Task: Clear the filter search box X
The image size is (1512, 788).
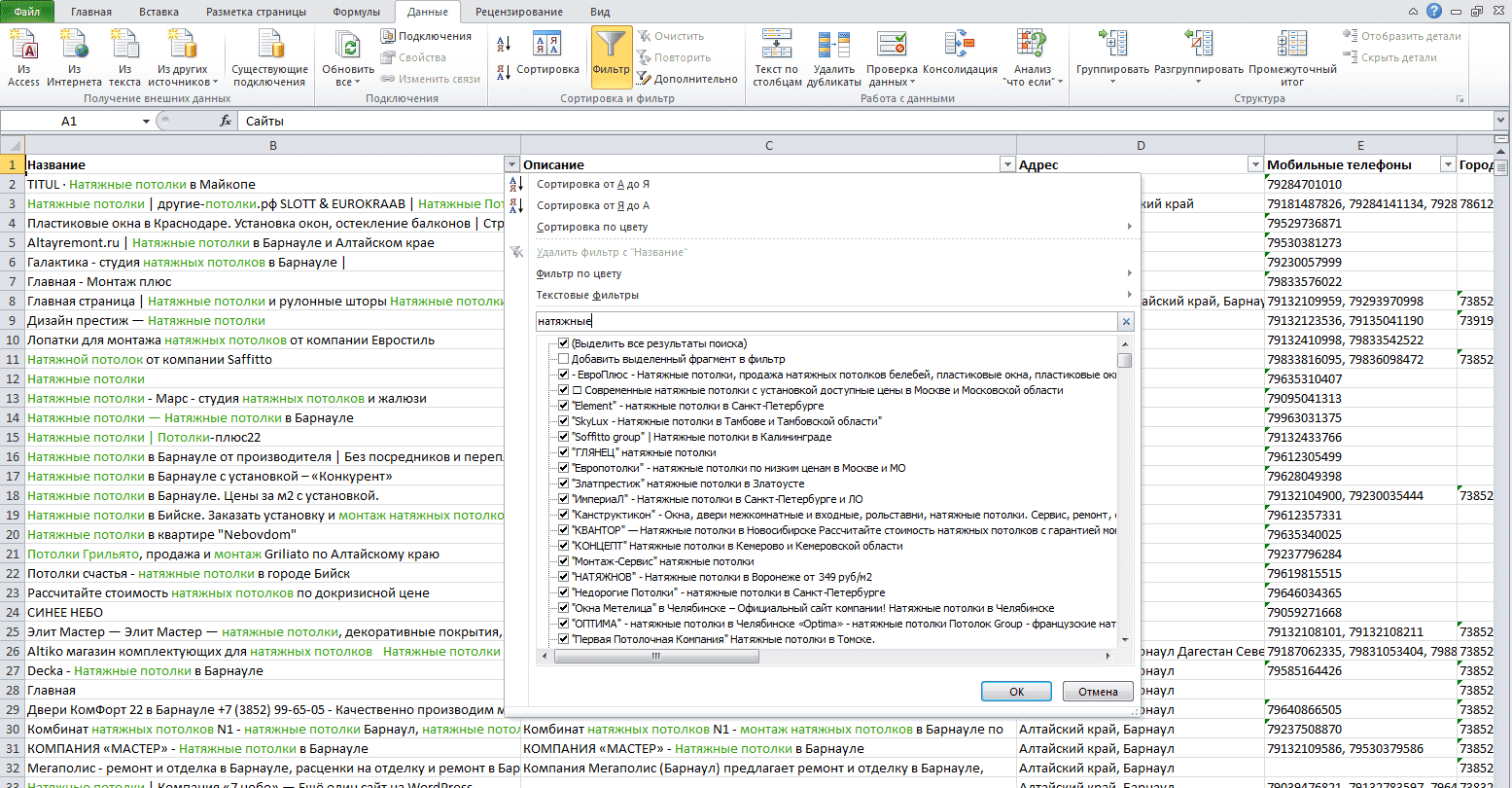Action: point(1127,321)
